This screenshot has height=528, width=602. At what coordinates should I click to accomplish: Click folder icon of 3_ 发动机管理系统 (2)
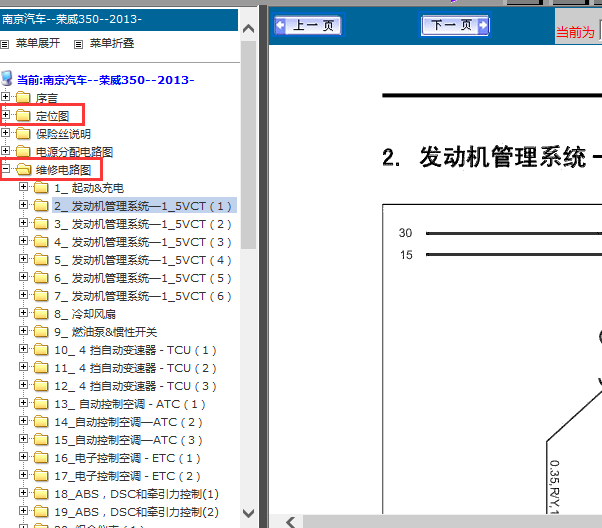click(41, 223)
